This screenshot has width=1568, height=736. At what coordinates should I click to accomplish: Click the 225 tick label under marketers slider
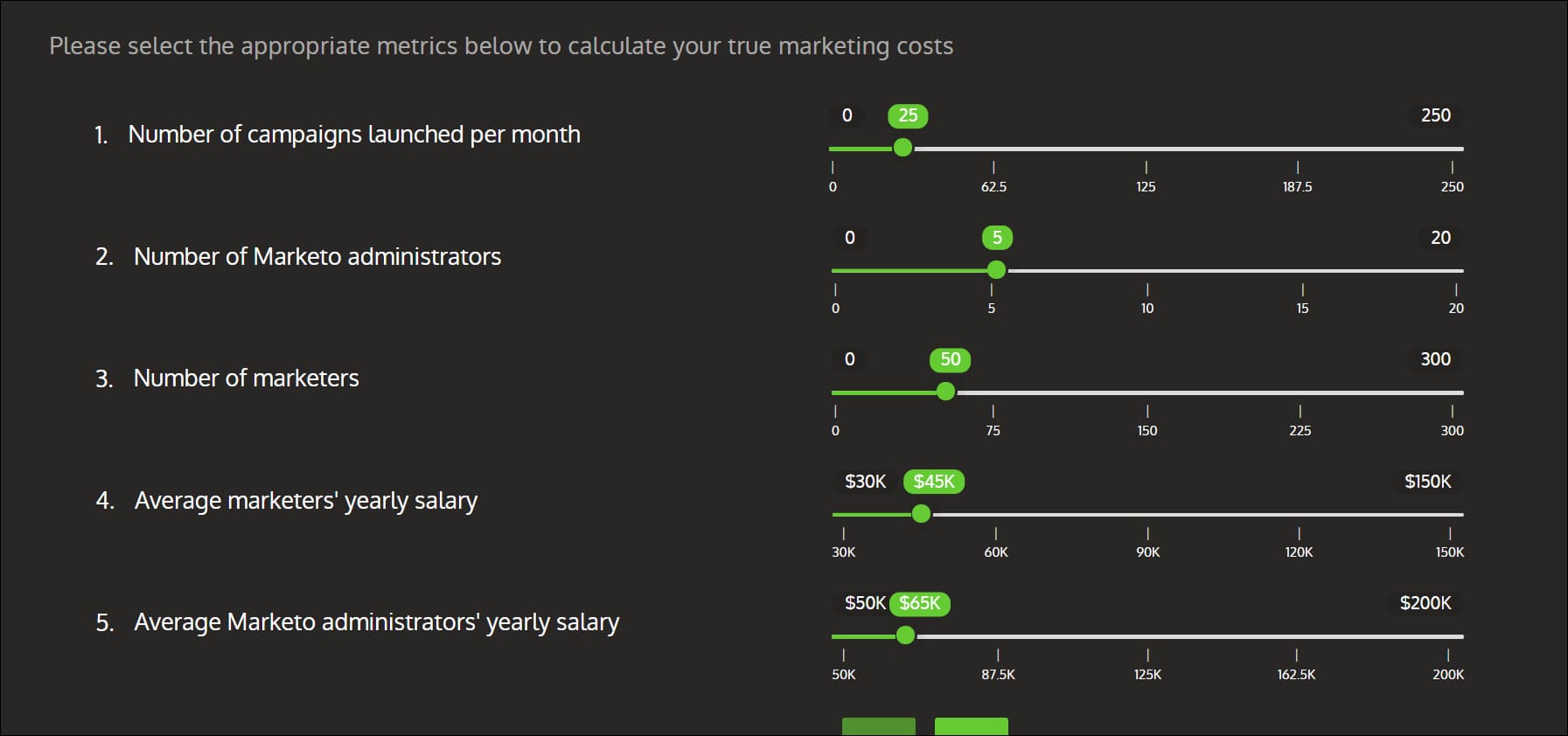(x=1300, y=431)
